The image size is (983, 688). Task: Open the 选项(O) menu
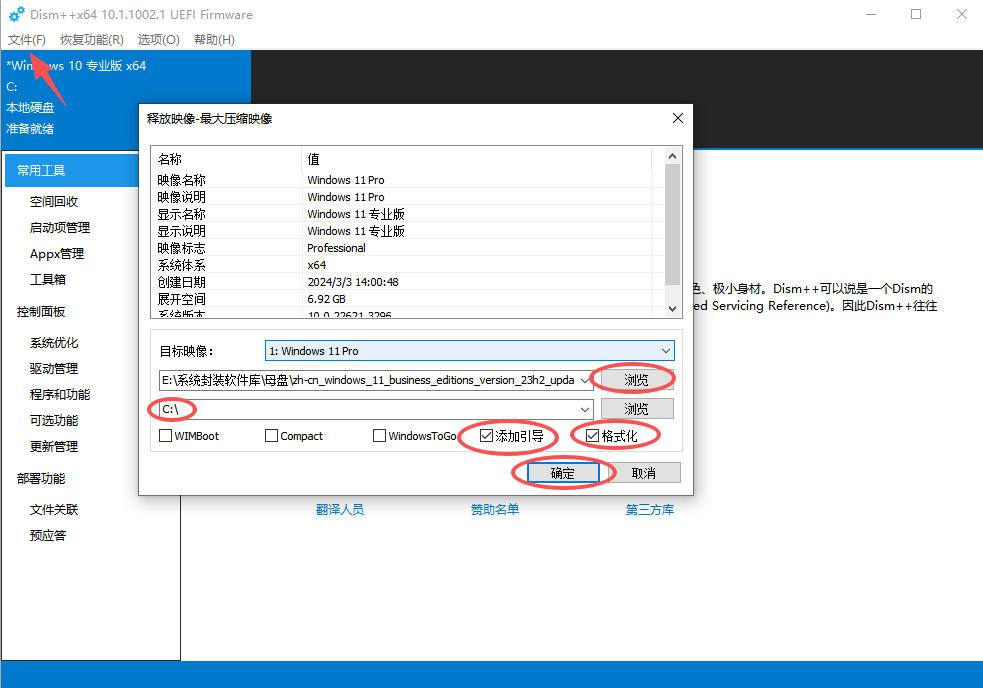point(158,39)
